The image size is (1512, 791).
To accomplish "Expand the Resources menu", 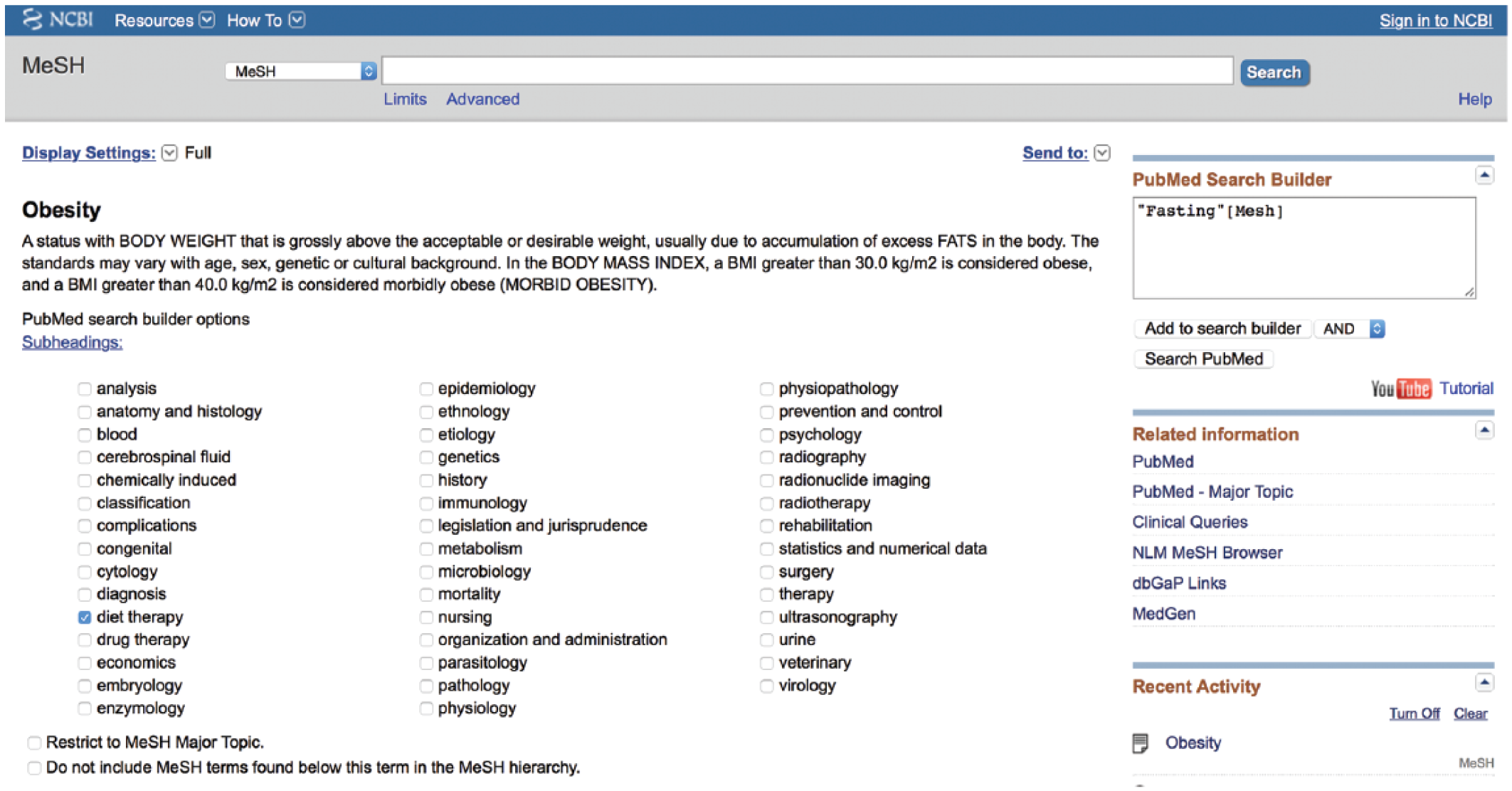I will click(x=164, y=21).
